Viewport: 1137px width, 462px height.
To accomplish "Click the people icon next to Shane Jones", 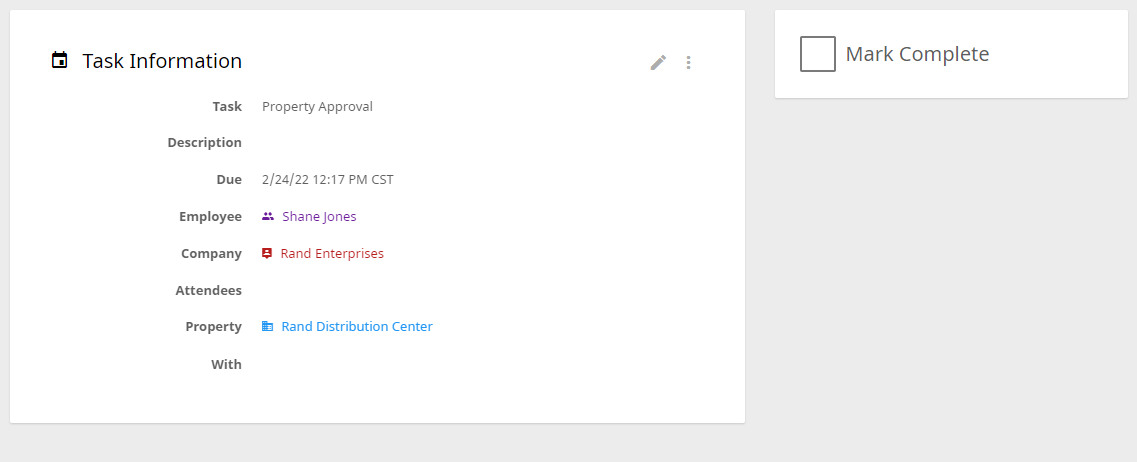I will [268, 216].
